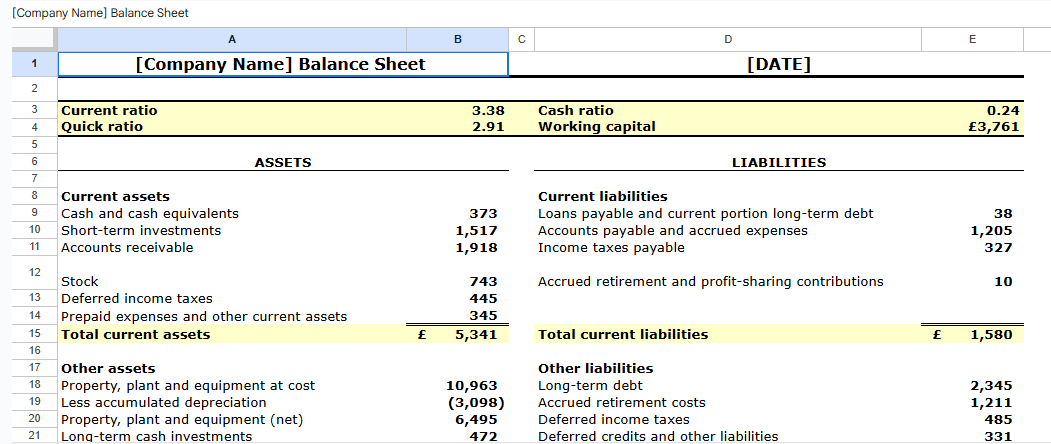Viewport: 1051px width, 444px height.
Task: Click the Long-term debt amount 2,345
Action: tap(991, 385)
